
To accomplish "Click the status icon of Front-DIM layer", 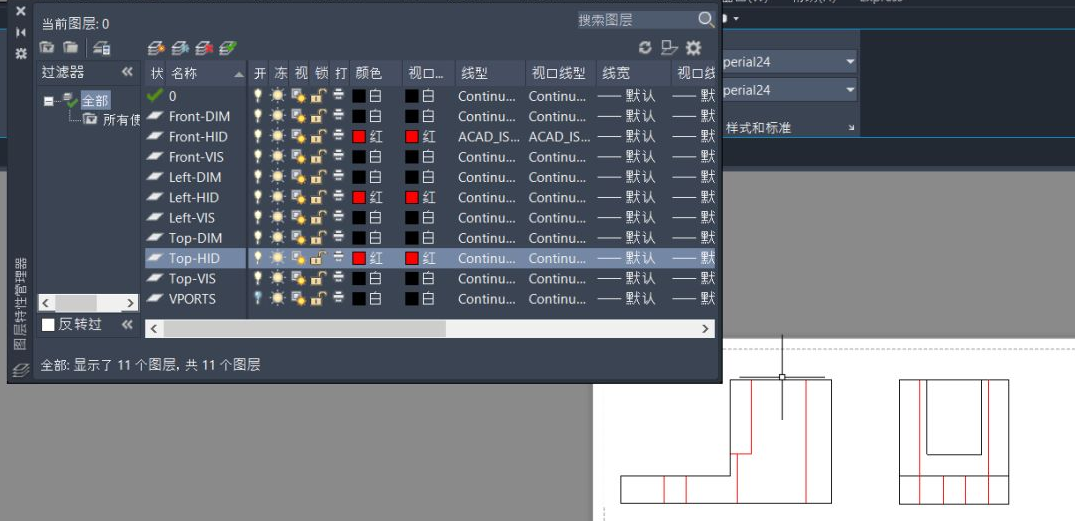I will pyautogui.click(x=156, y=117).
